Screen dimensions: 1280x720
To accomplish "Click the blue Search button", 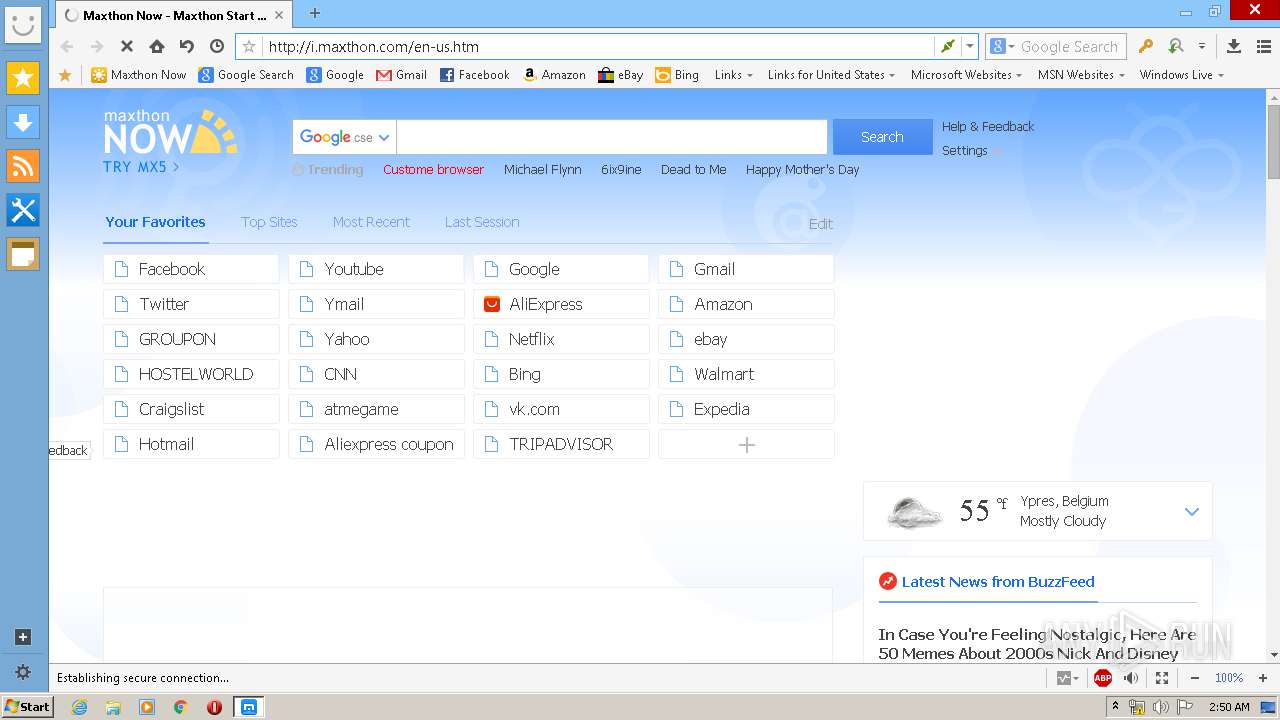I will tap(882, 137).
